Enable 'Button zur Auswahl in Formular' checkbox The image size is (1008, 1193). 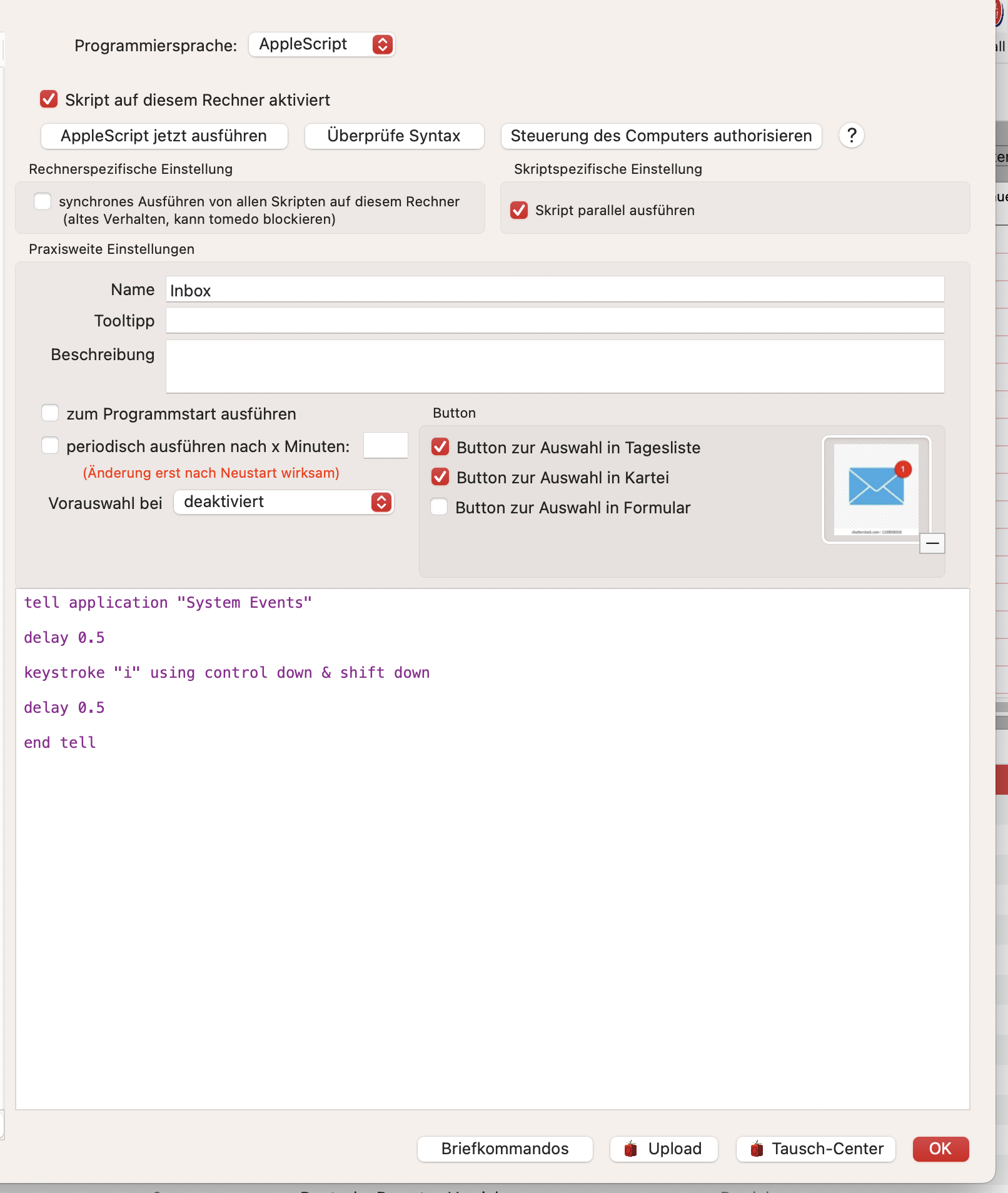click(439, 507)
